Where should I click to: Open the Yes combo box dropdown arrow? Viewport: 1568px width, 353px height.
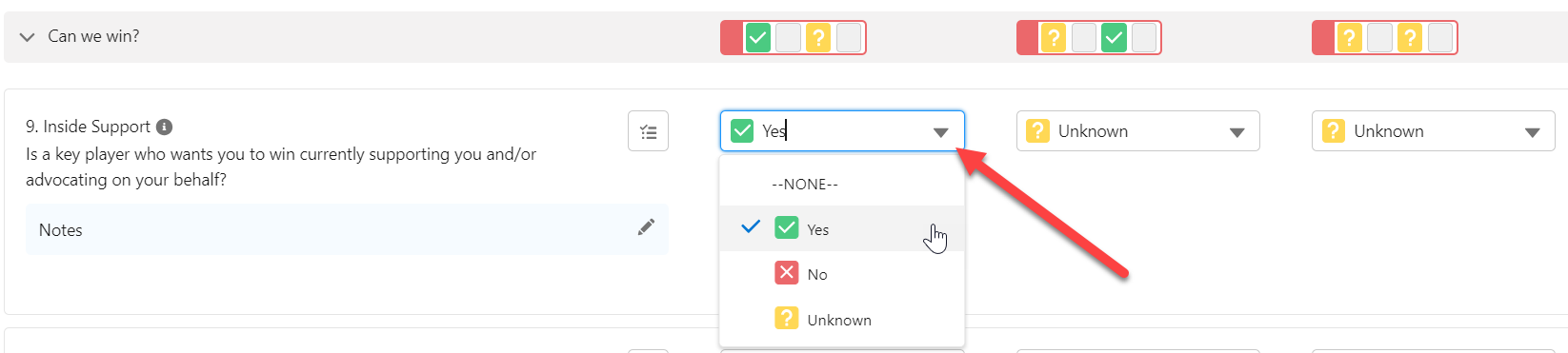(x=940, y=132)
